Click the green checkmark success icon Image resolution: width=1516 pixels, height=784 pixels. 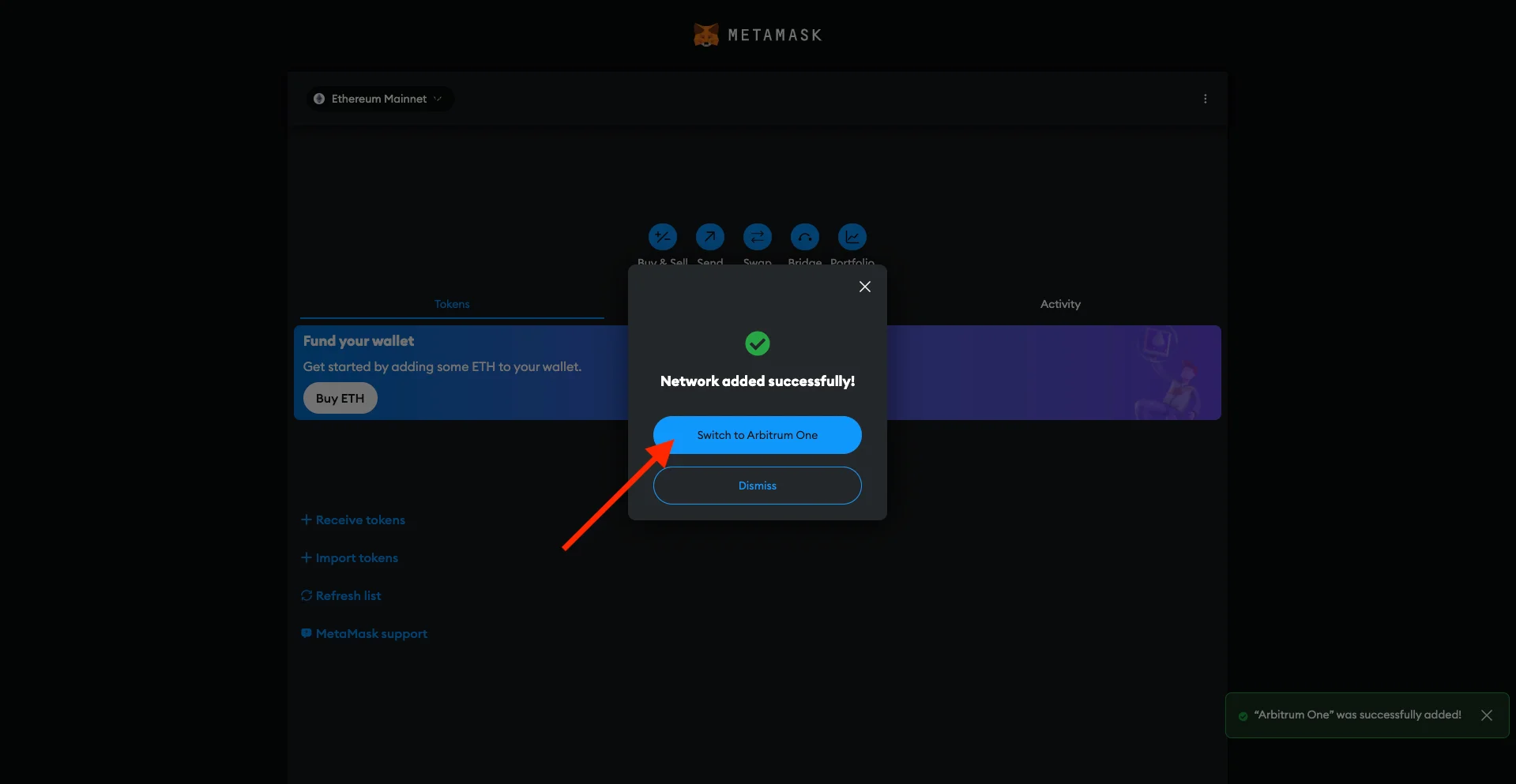(758, 343)
